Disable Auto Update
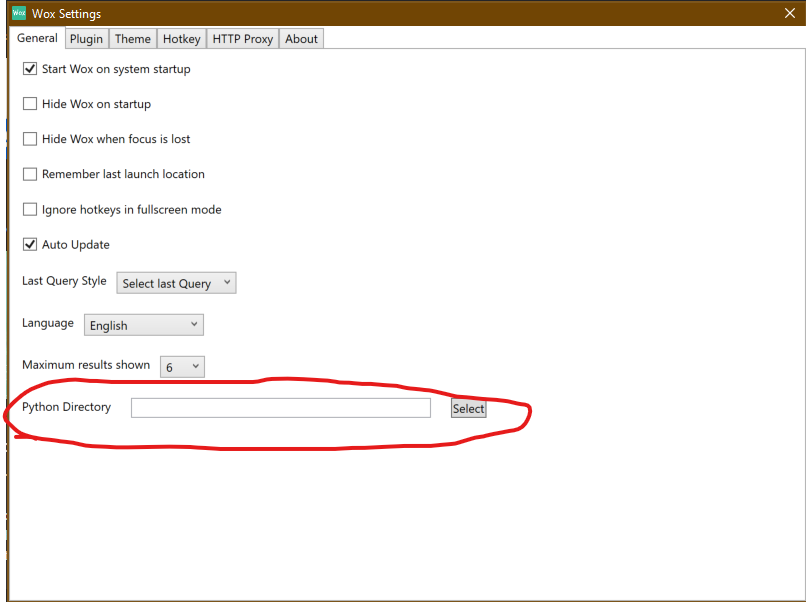806x602 pixels. coord(30,244)
